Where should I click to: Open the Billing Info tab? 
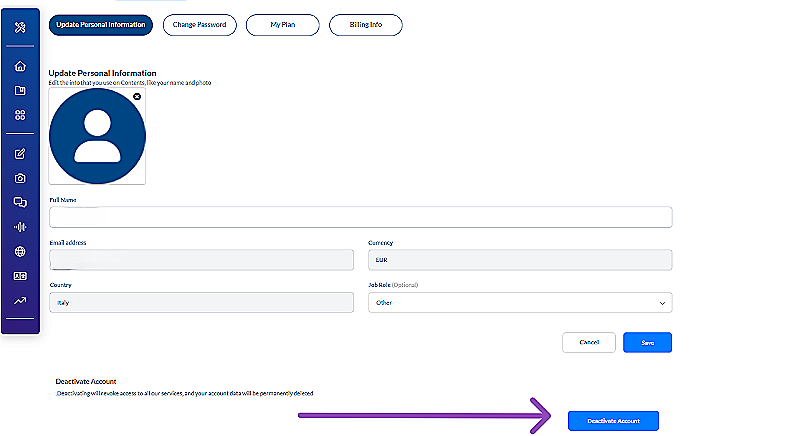click(365, 24)
